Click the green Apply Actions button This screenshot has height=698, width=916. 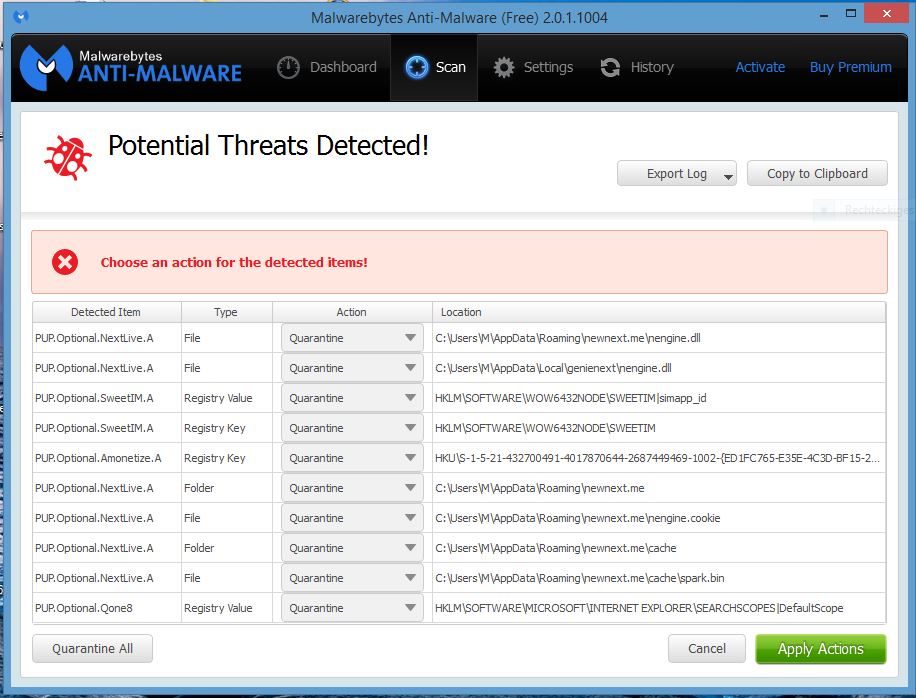click(821, 649)
